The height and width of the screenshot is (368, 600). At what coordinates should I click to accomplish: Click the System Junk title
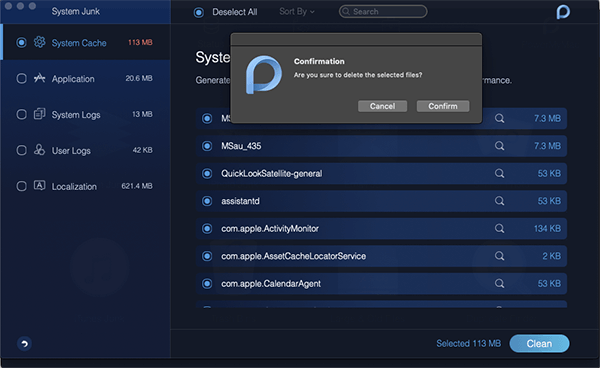pyautogui.click(x=76, y=11)
